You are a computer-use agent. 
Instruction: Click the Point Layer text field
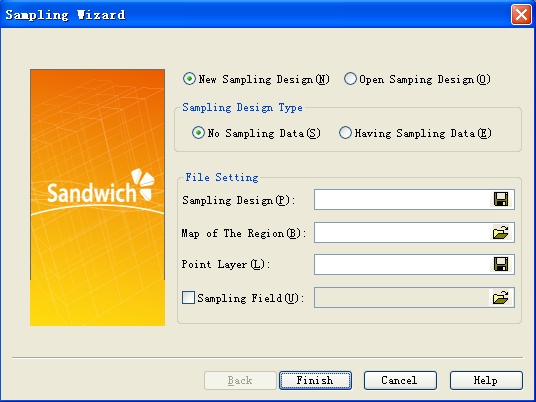coord(402,264)
